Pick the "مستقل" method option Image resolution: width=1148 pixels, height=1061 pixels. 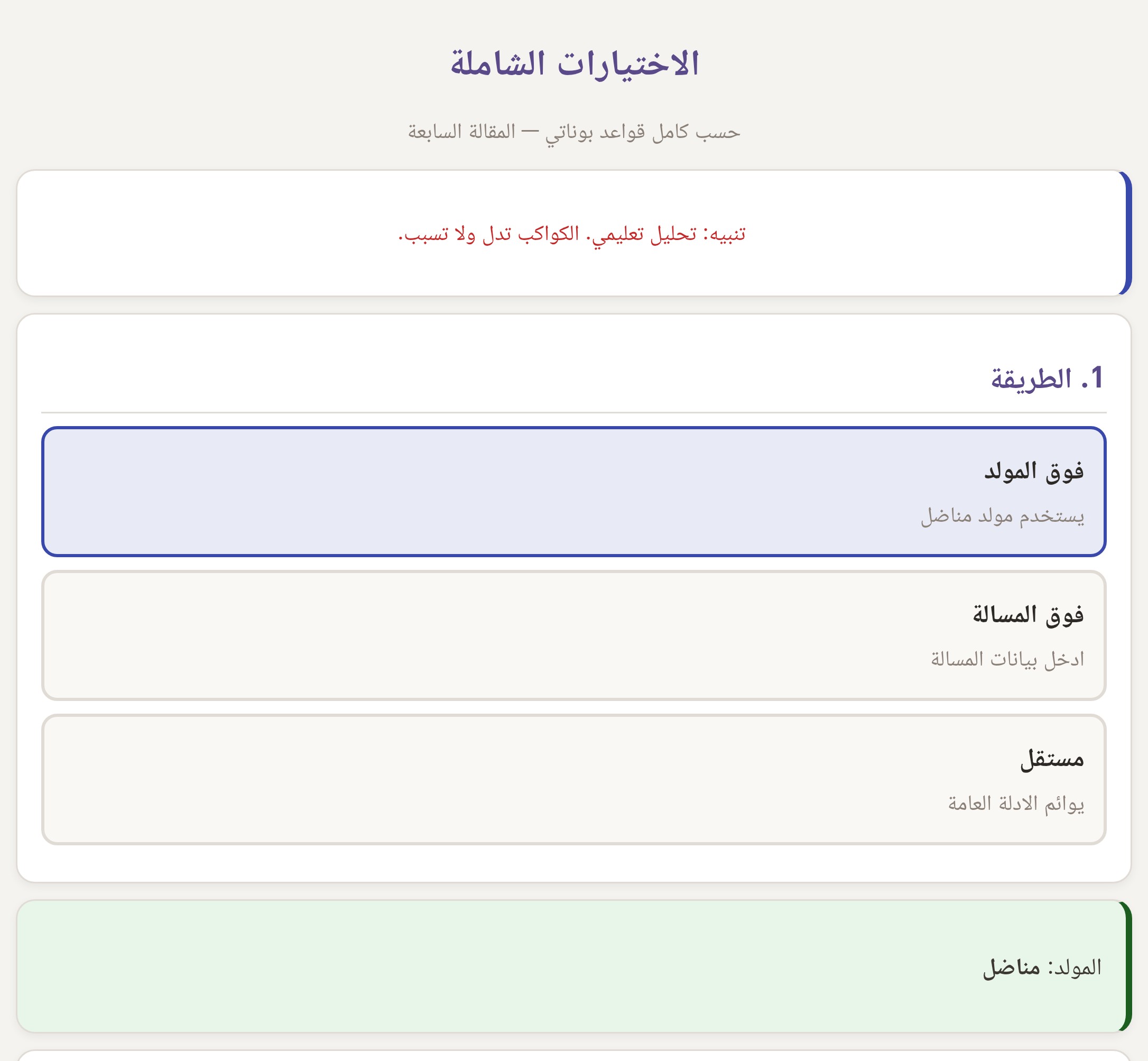pos(574,780)
